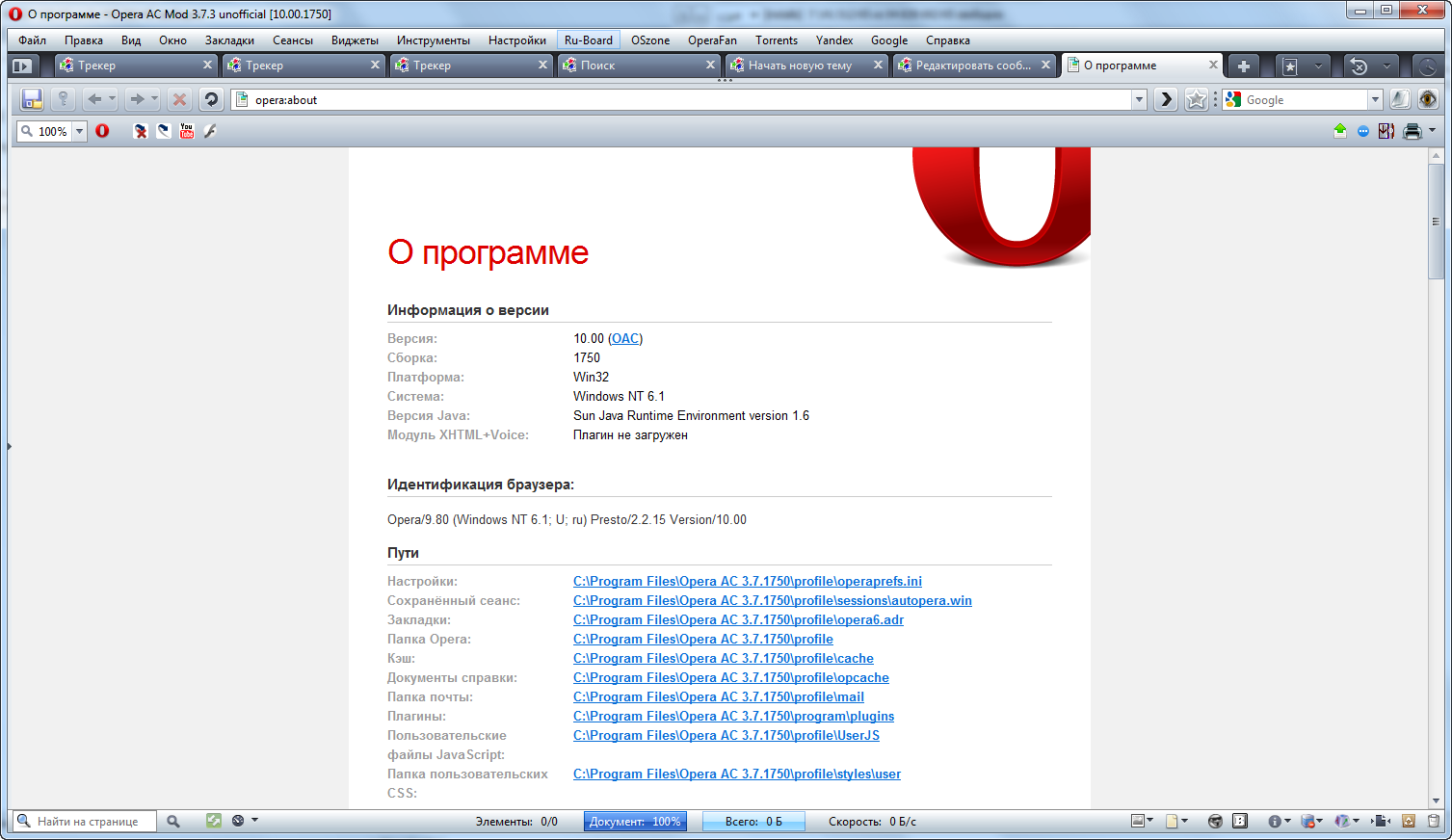
Task: Open the opera6.adr bookmarks link
Action: [738, 619]
